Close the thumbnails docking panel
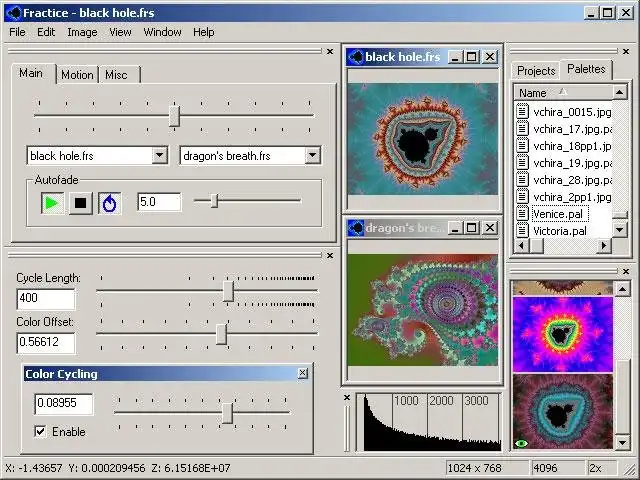Screen dimensions: 640x480 626,271
